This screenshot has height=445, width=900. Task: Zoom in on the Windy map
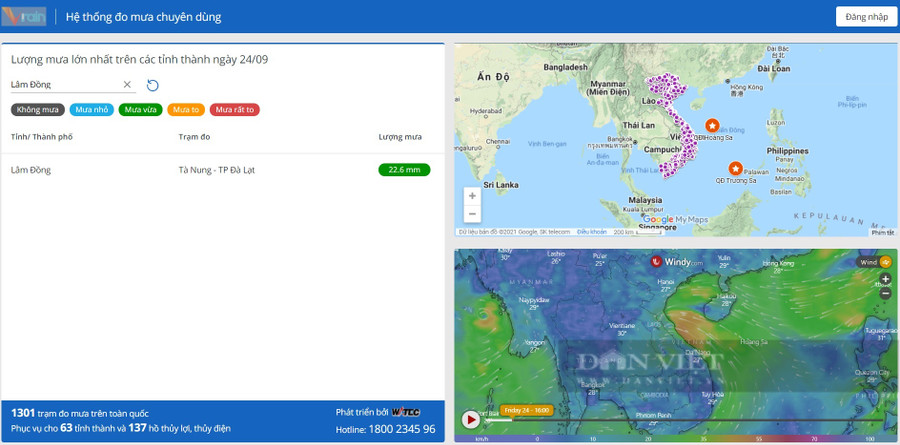(x=885, y=279)
